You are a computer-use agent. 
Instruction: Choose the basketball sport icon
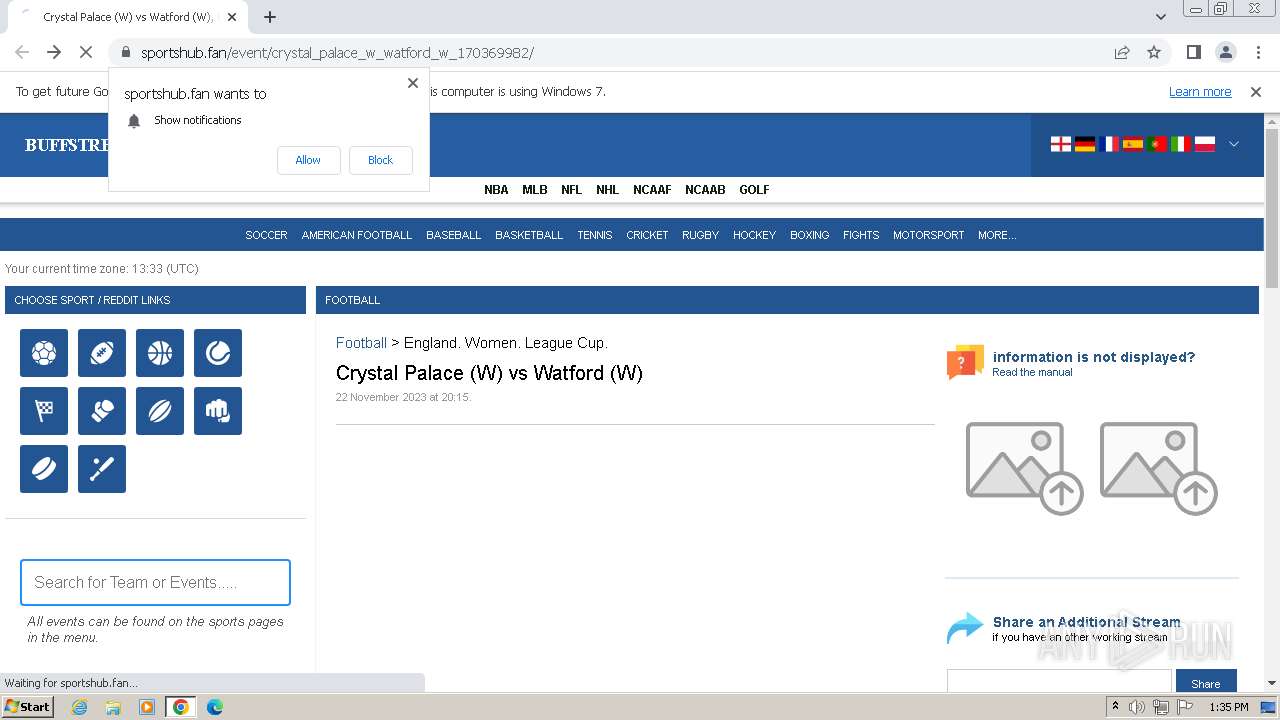point(160,353)
